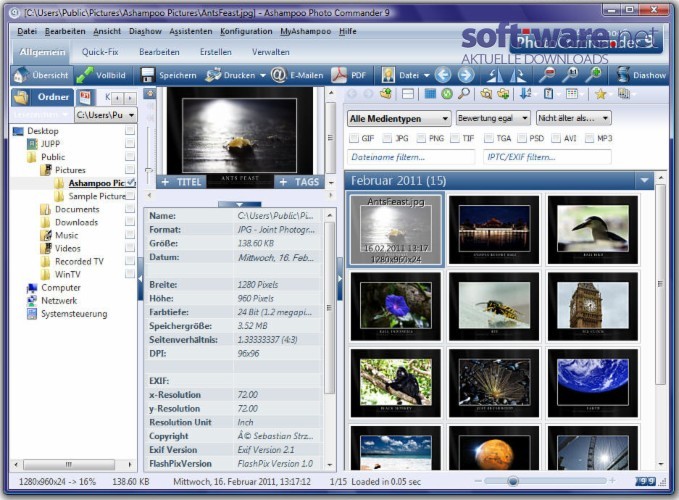The image size is (679, 500).
Task: Open the A-Z sort order icon
Action: tap(525, 94)
